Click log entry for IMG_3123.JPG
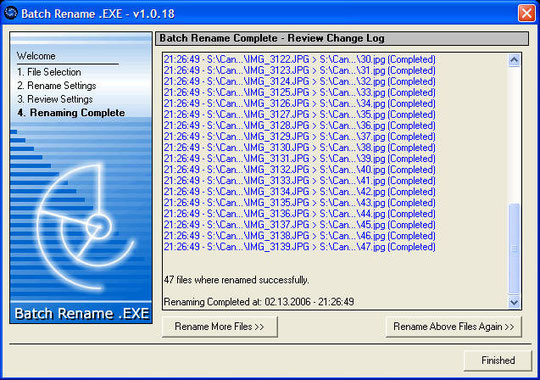540x380 pixels. [300, 70]
